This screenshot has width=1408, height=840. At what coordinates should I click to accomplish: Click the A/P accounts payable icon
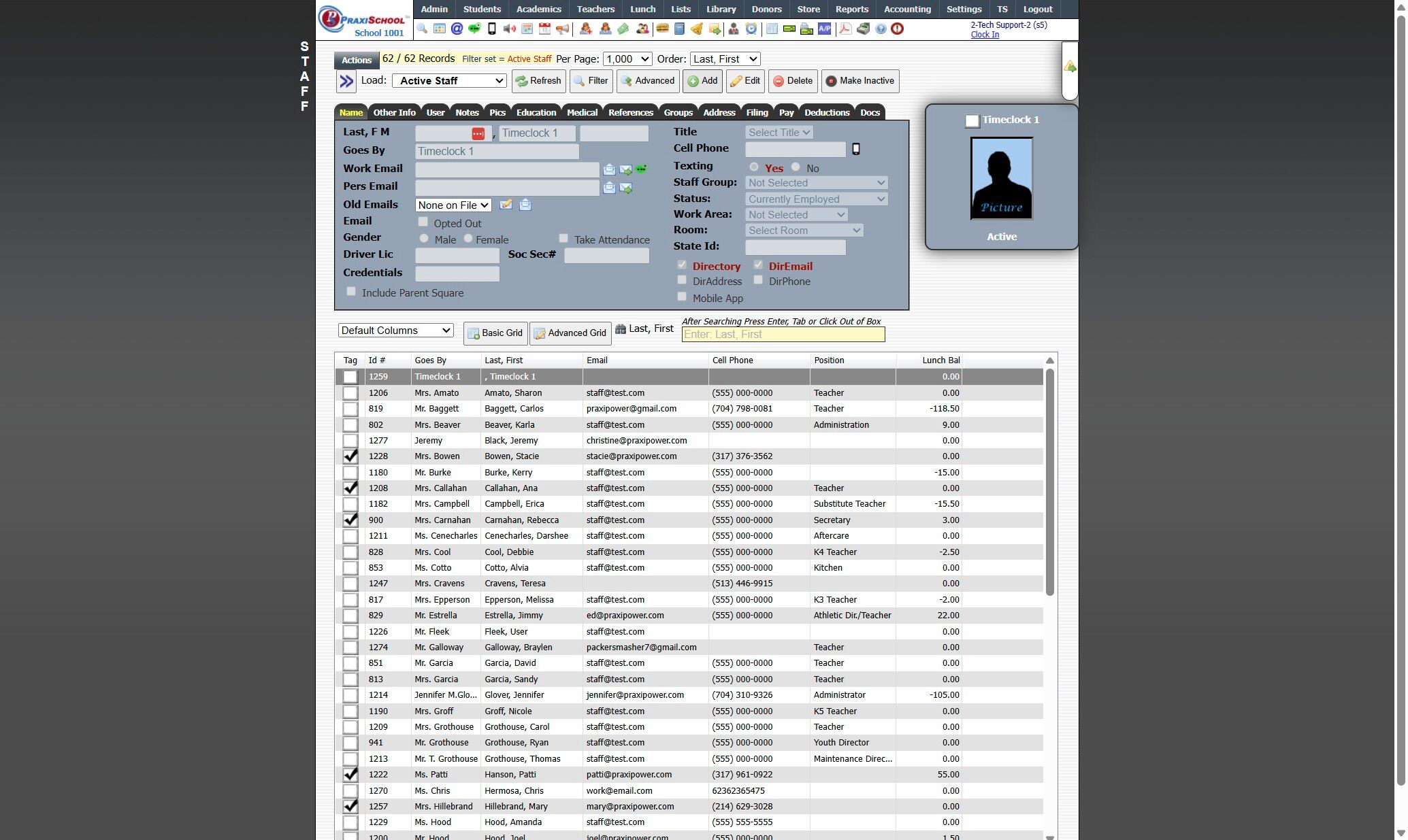(x=824, y=29)
